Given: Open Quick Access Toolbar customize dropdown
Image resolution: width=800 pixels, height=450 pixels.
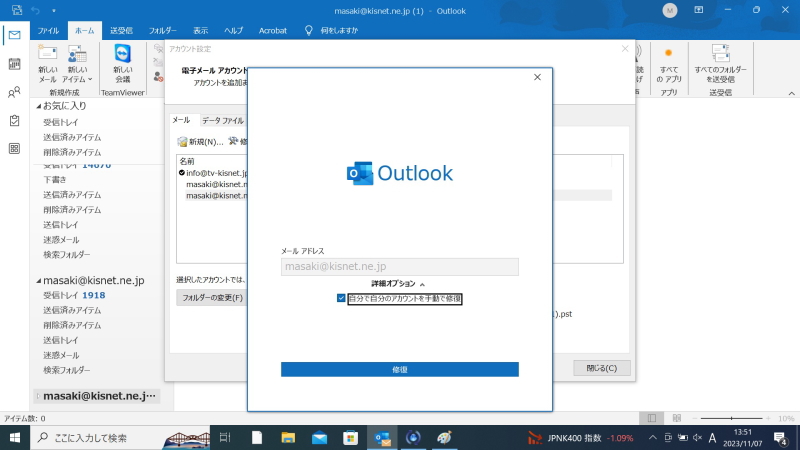Looking at the screenshot, I should pyautogui.click(x=54, y=11).
